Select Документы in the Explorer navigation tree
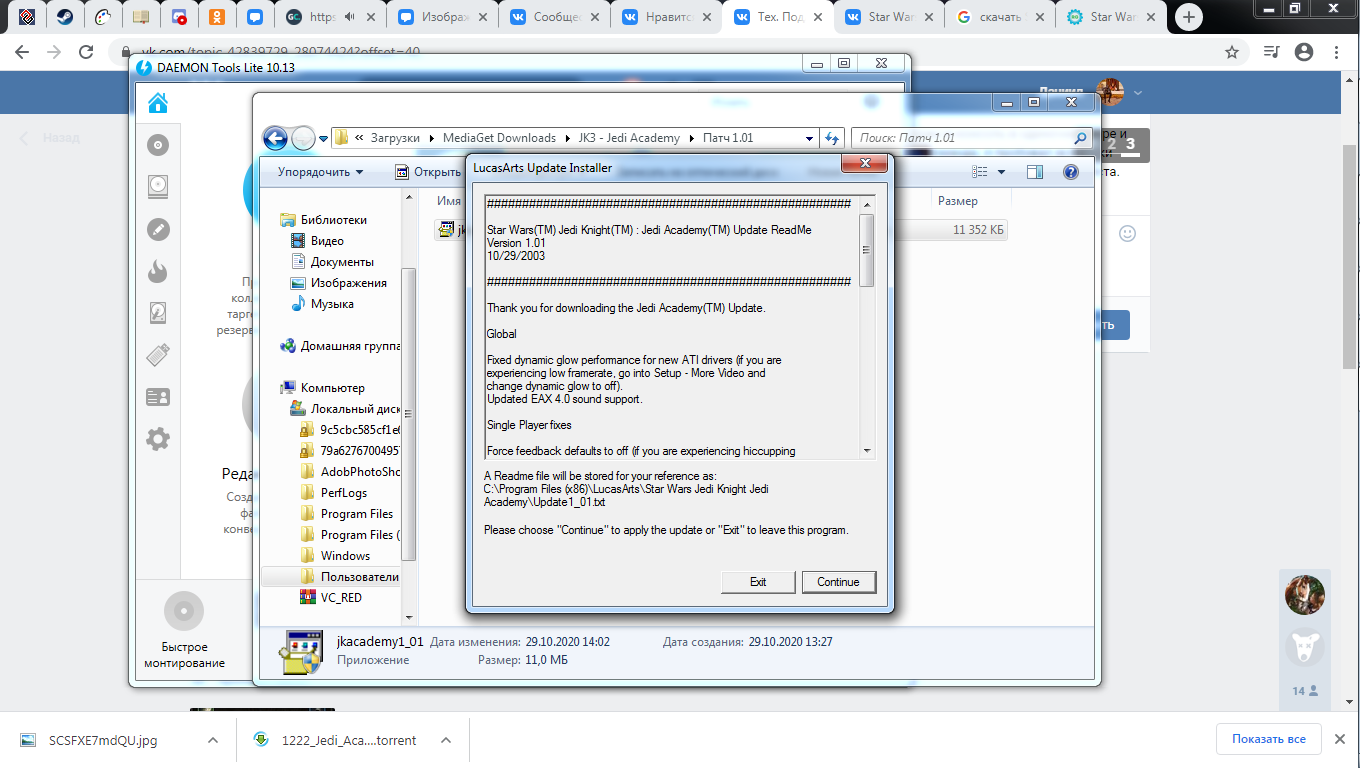The height and width of the screenshot is (768, 1360). coord(332,262)
